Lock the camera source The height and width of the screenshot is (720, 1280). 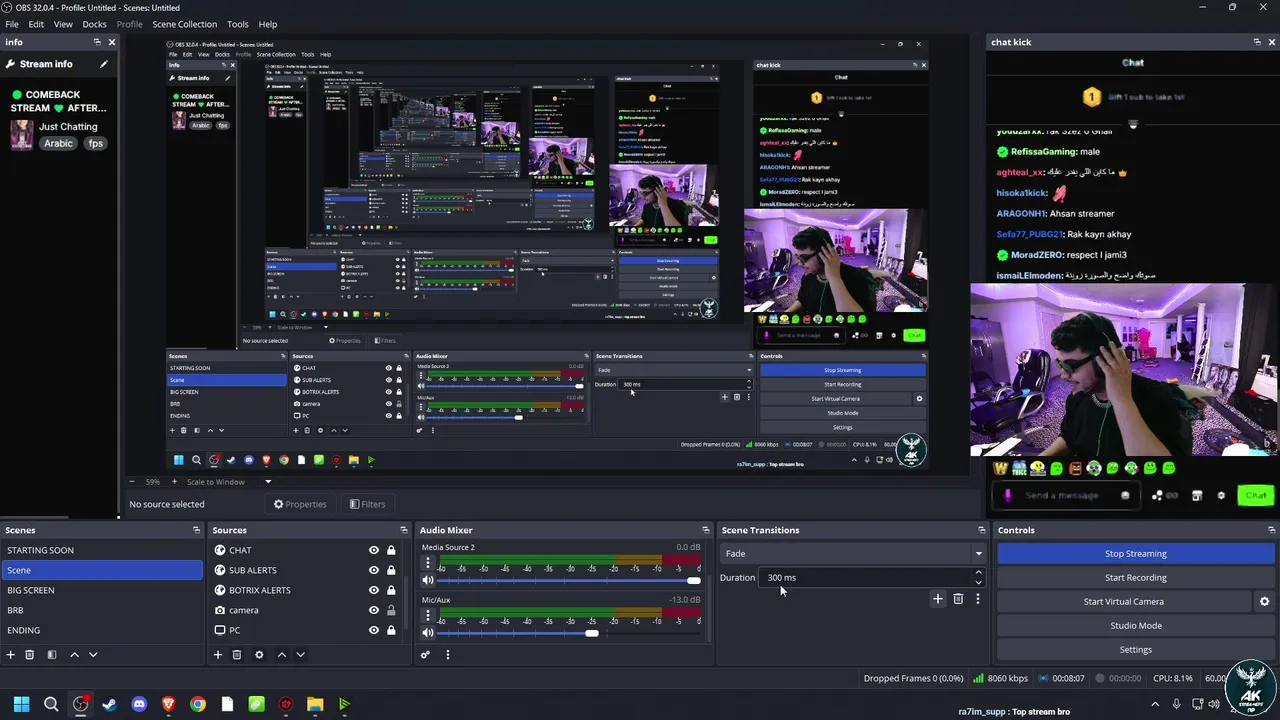pos(391,610)
